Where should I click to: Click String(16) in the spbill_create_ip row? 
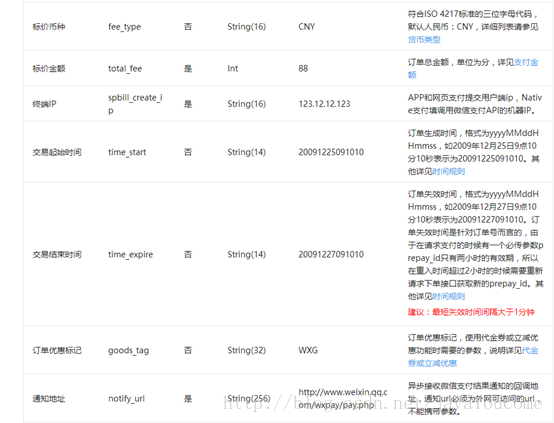click(247, 104)
